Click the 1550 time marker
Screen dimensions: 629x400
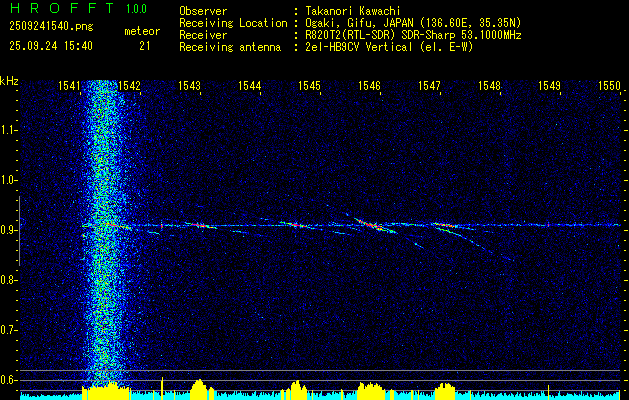pos(609,86)
